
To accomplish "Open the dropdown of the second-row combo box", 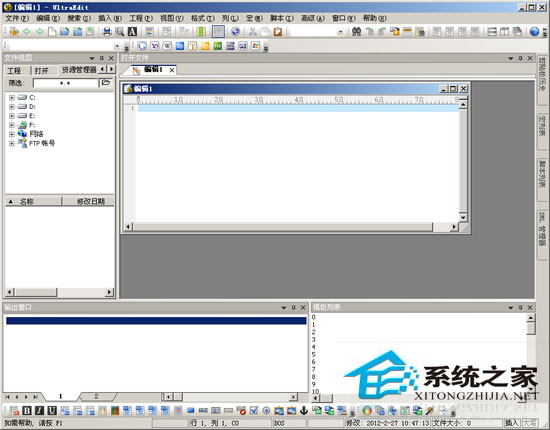I will [x=117, y=46].
